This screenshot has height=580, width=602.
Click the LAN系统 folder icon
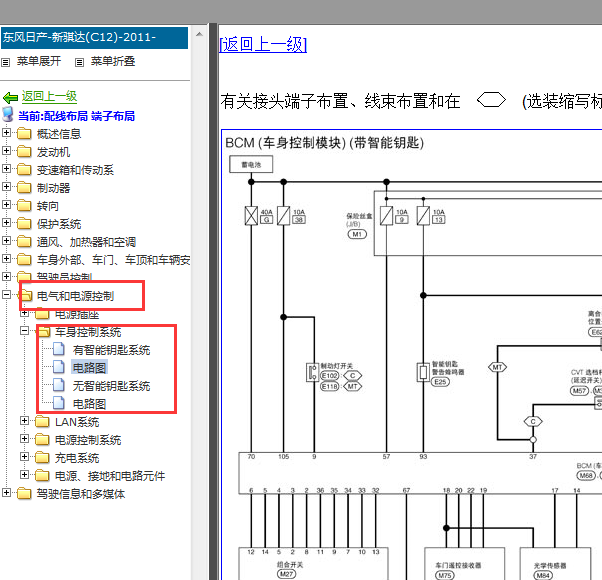pyautogui.click(x=42, y=421)
